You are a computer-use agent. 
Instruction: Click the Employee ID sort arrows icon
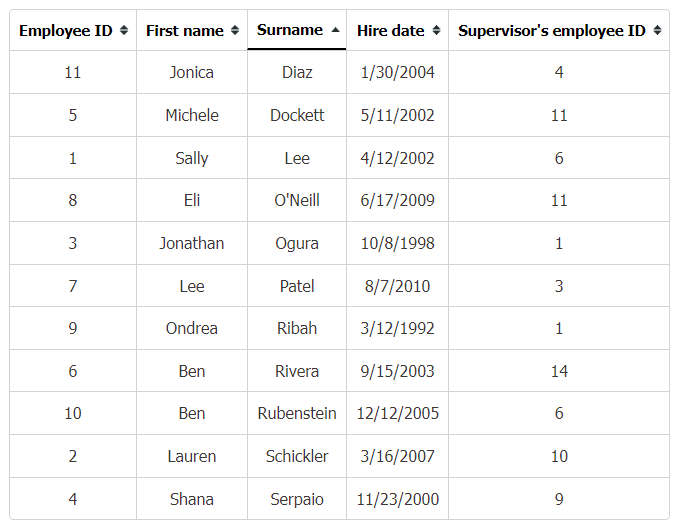click(x=124, y=30)
